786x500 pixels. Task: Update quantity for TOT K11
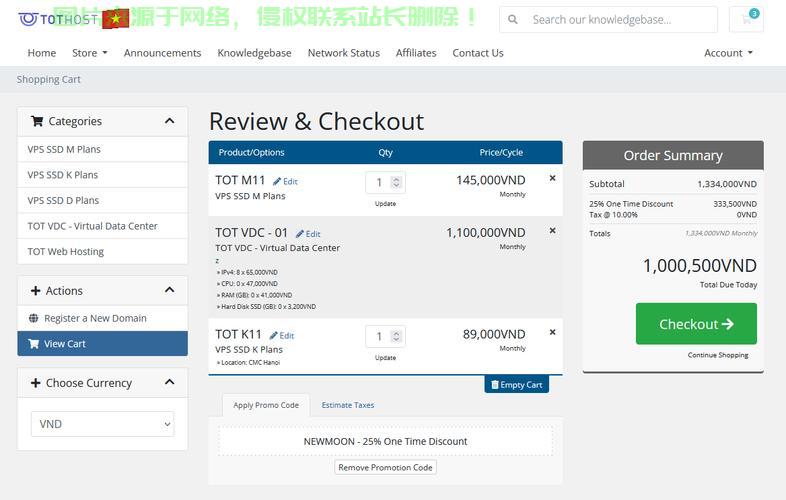[385, 358]
